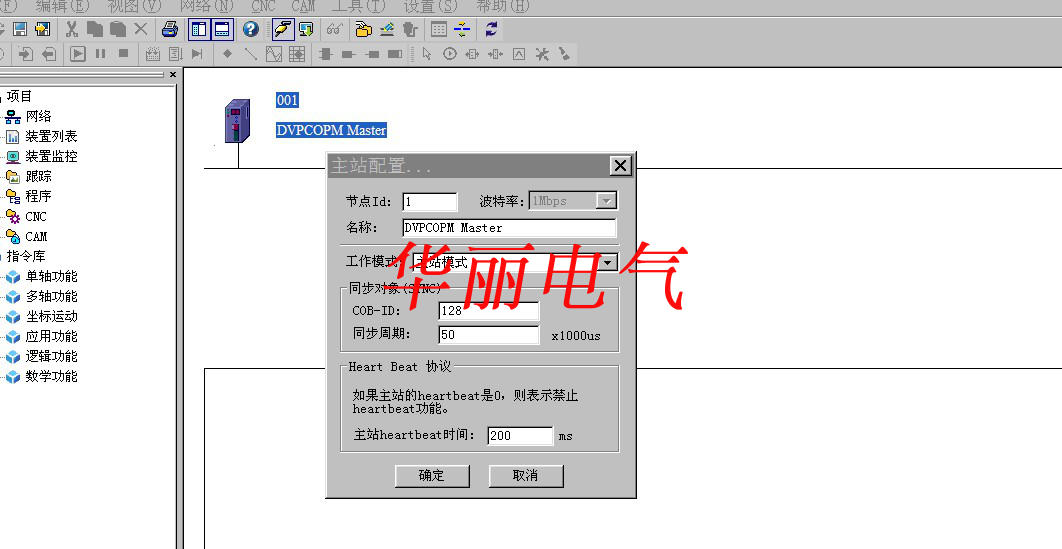This screenshot has height=549, width=1062.
Task: Select the arrow pointer tool icon
Action: point(427,53)
